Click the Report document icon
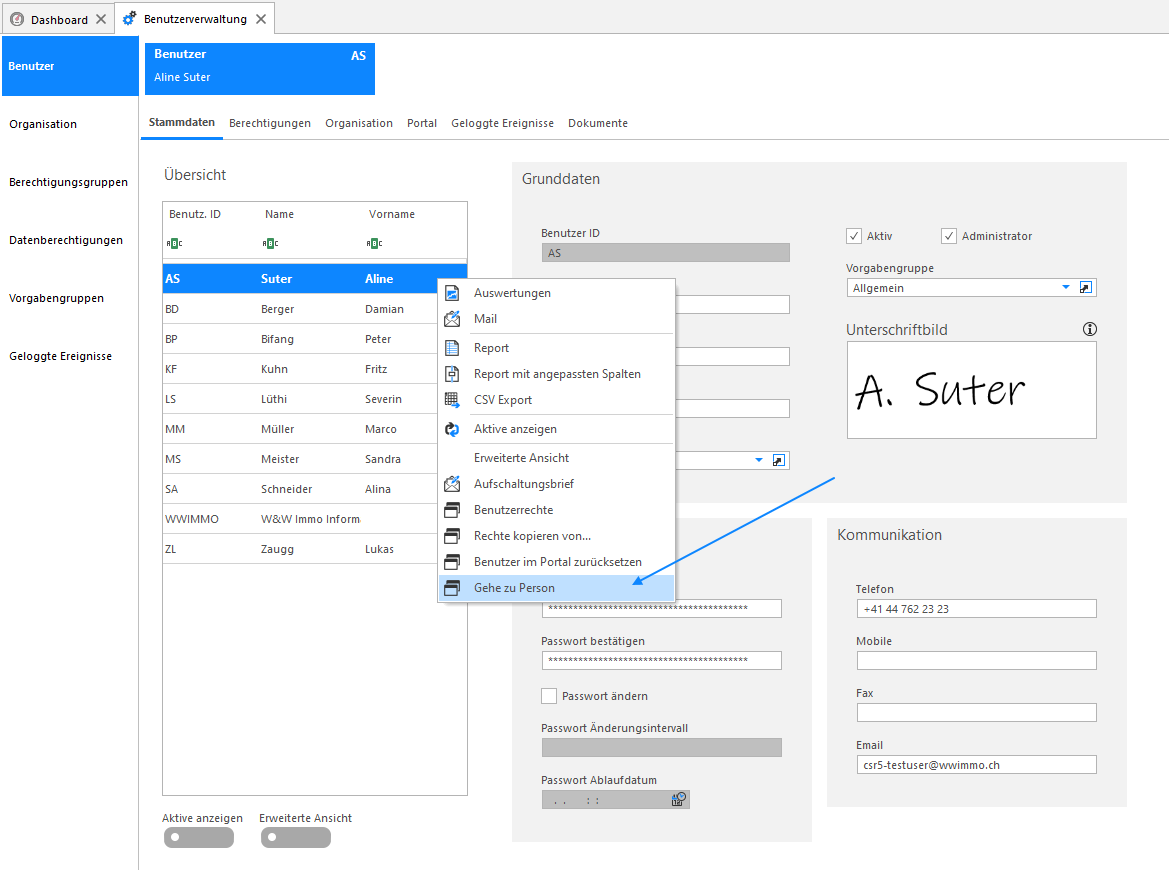1169x870 pixels. (x=452, y=348)
